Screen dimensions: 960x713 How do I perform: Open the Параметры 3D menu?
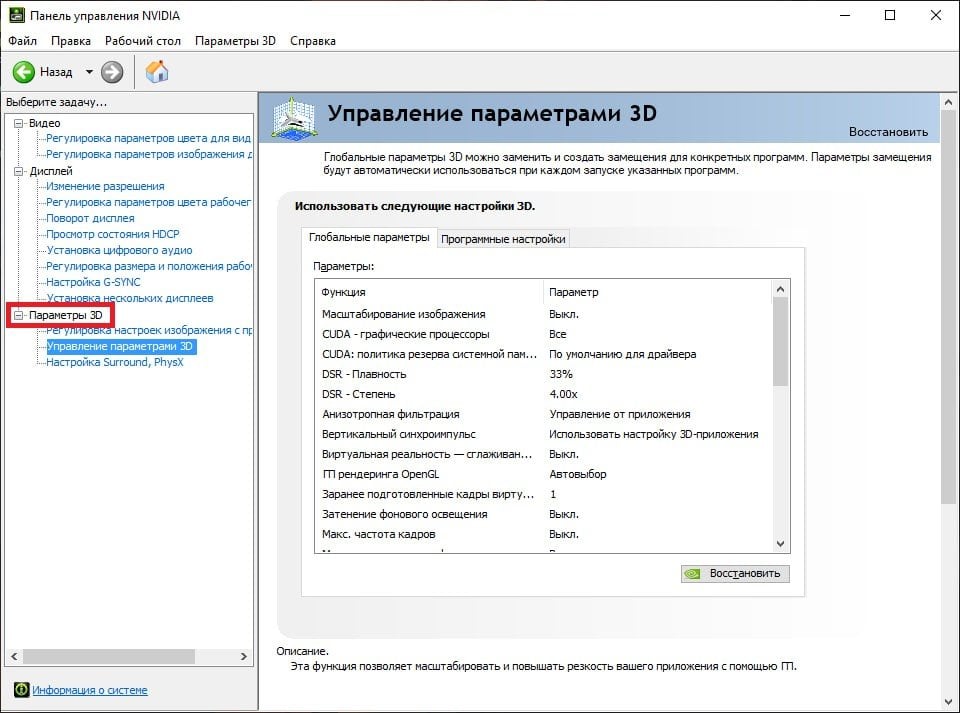click(x=235, y=41)
